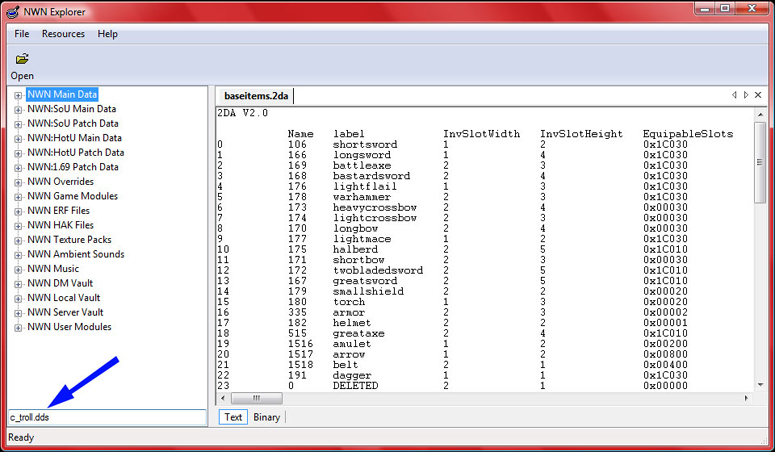775x452 pixels.
Task: Expand the NWN:SoU Patch Data node
Action: 18,124
